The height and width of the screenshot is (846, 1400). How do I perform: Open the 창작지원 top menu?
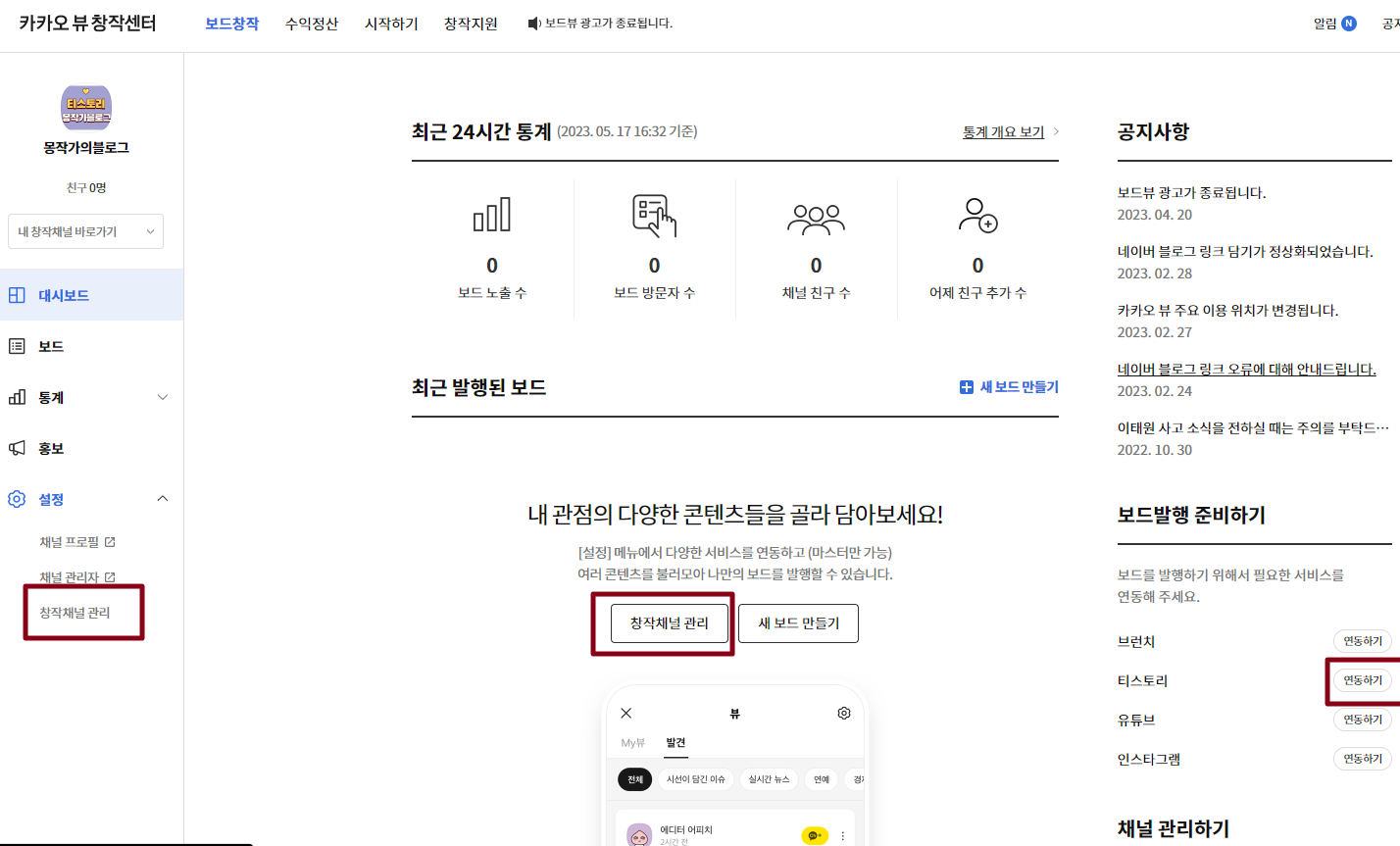[x=471, y=24]
